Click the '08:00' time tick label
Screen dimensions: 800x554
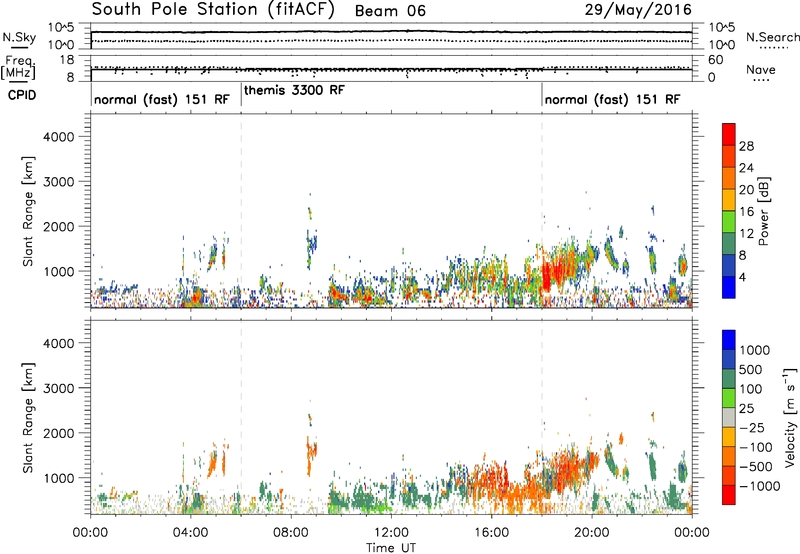click(291, 533)
